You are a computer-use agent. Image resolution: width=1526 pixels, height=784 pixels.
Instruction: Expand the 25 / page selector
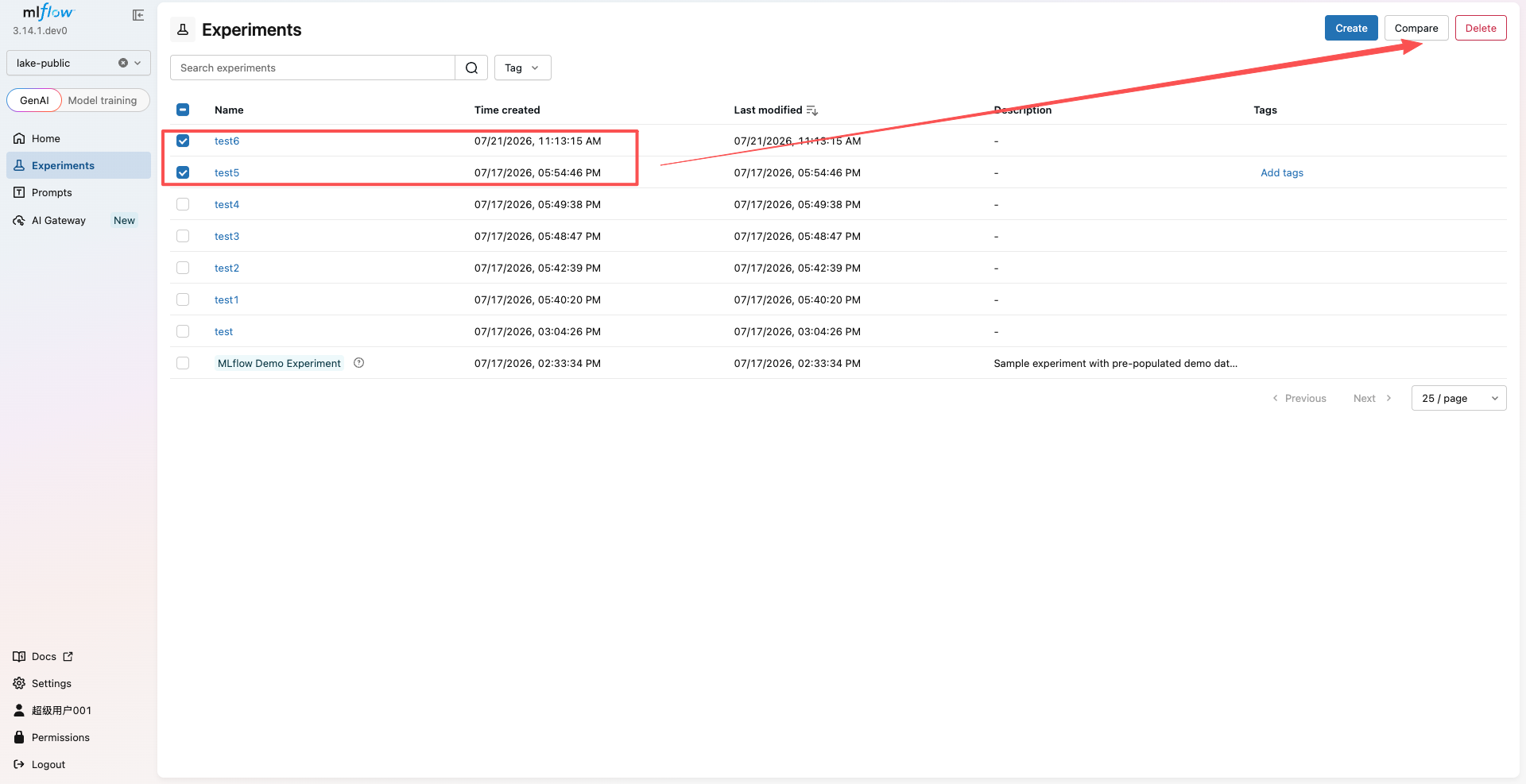pos(1458,398)
